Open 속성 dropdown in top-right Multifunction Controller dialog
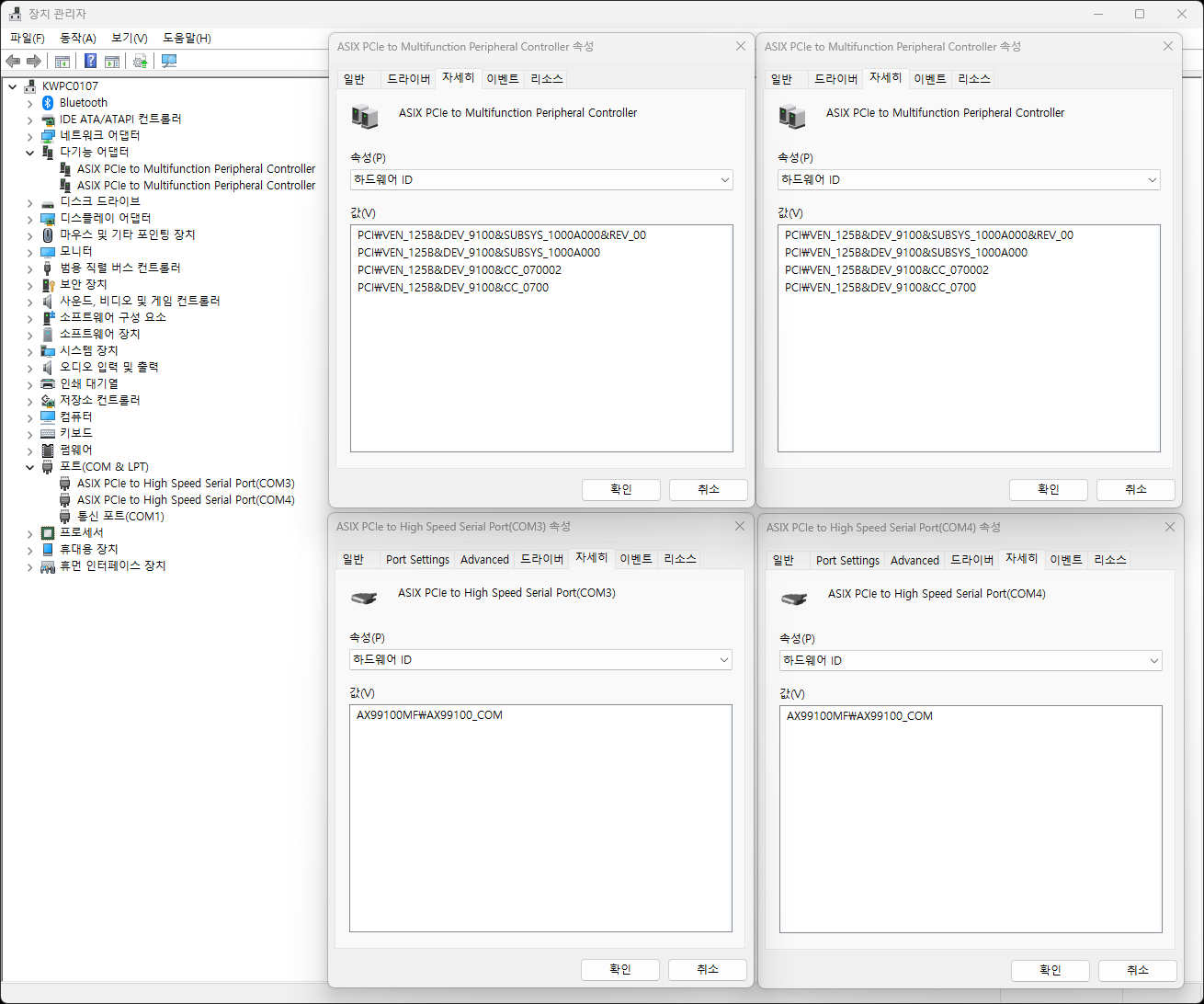1204x1004 pixels. 969,180
